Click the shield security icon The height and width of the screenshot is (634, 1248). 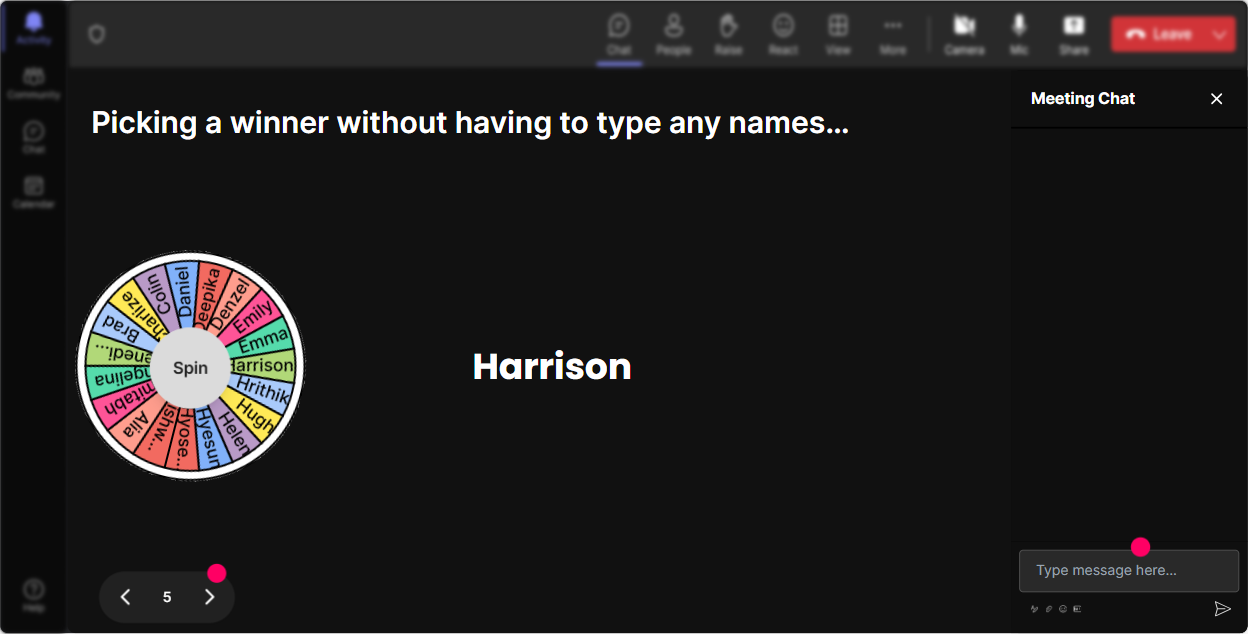pyautogui.click(x=97, y=34)
